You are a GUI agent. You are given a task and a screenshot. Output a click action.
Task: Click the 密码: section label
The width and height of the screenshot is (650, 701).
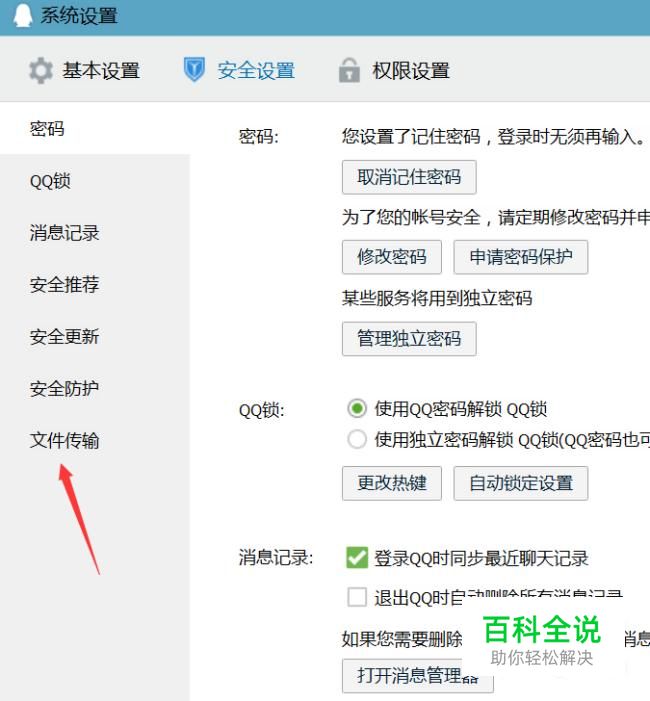coord(259,137)
